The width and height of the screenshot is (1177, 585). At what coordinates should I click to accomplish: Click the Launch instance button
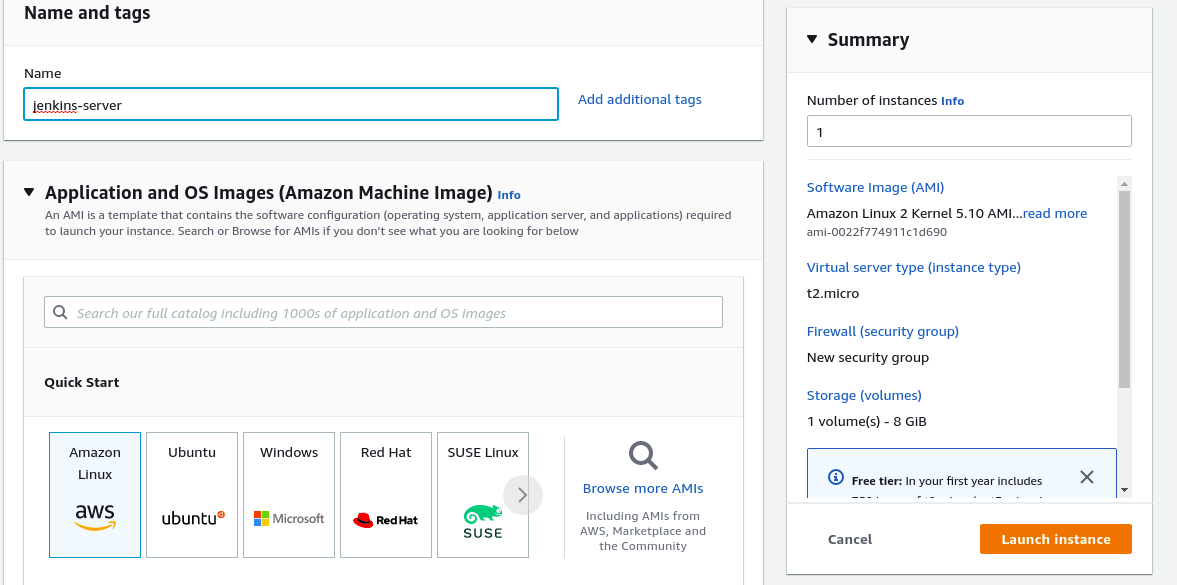1055,539
